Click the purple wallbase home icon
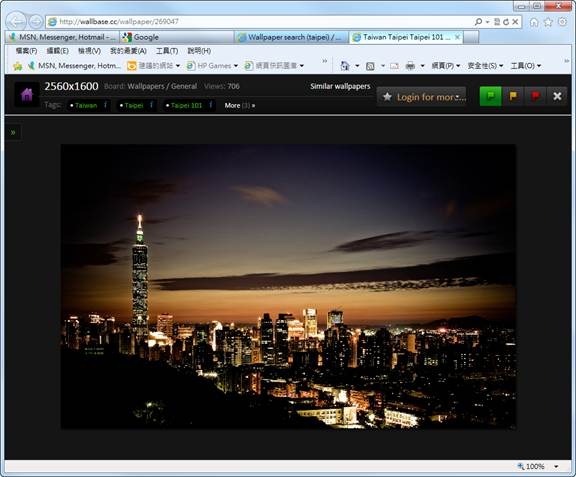The height and width of the screenshot is (477, 576). pyautogui.click(x=27, y=94)
